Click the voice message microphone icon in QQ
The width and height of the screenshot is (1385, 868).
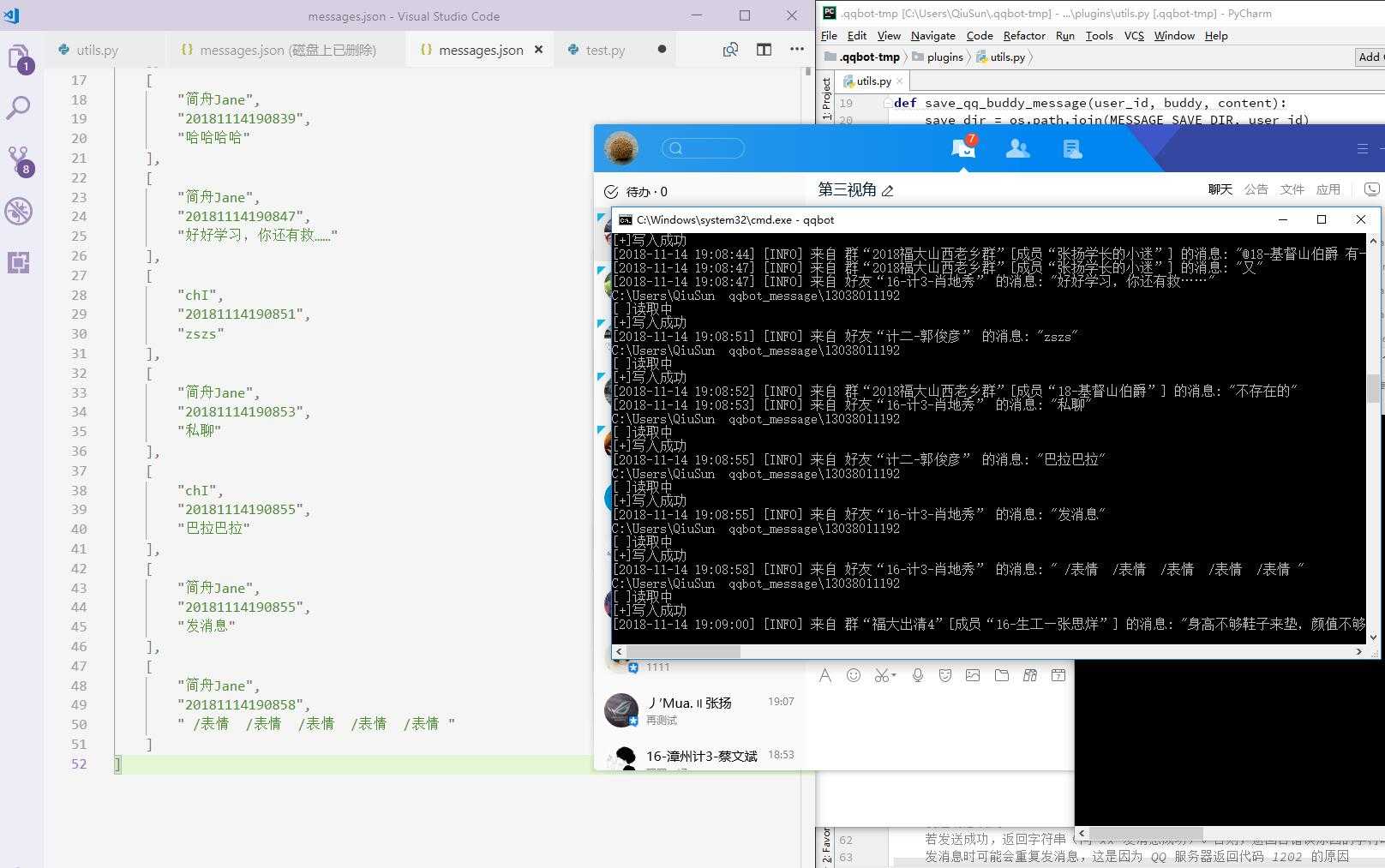[918, 675]
